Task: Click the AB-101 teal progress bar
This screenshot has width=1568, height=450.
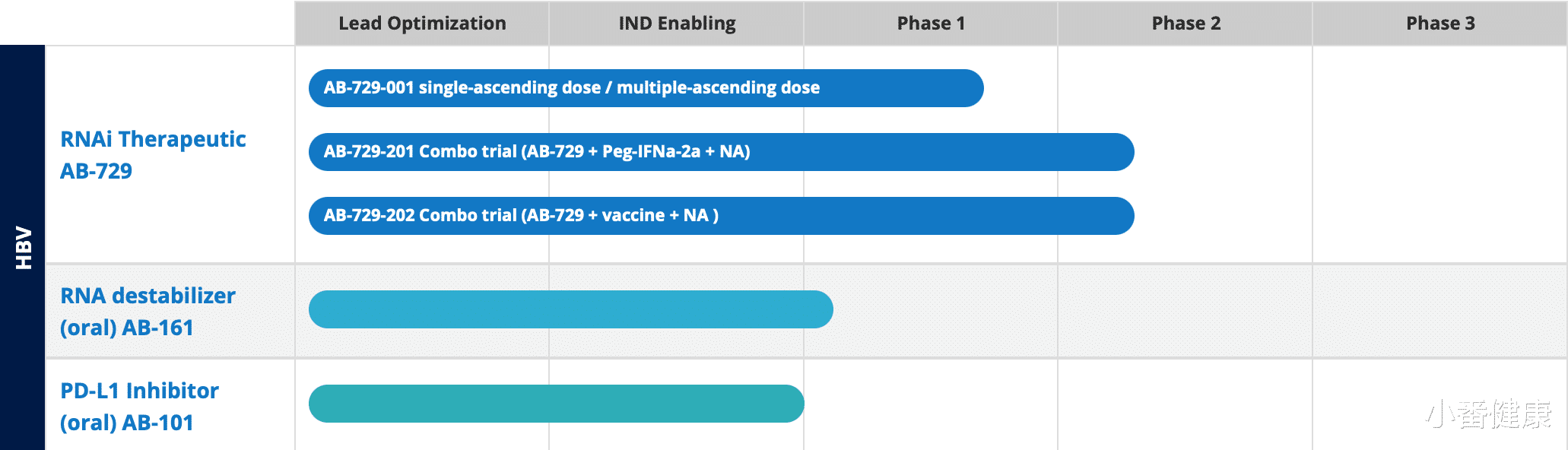Action: click(x=556, y=404)
